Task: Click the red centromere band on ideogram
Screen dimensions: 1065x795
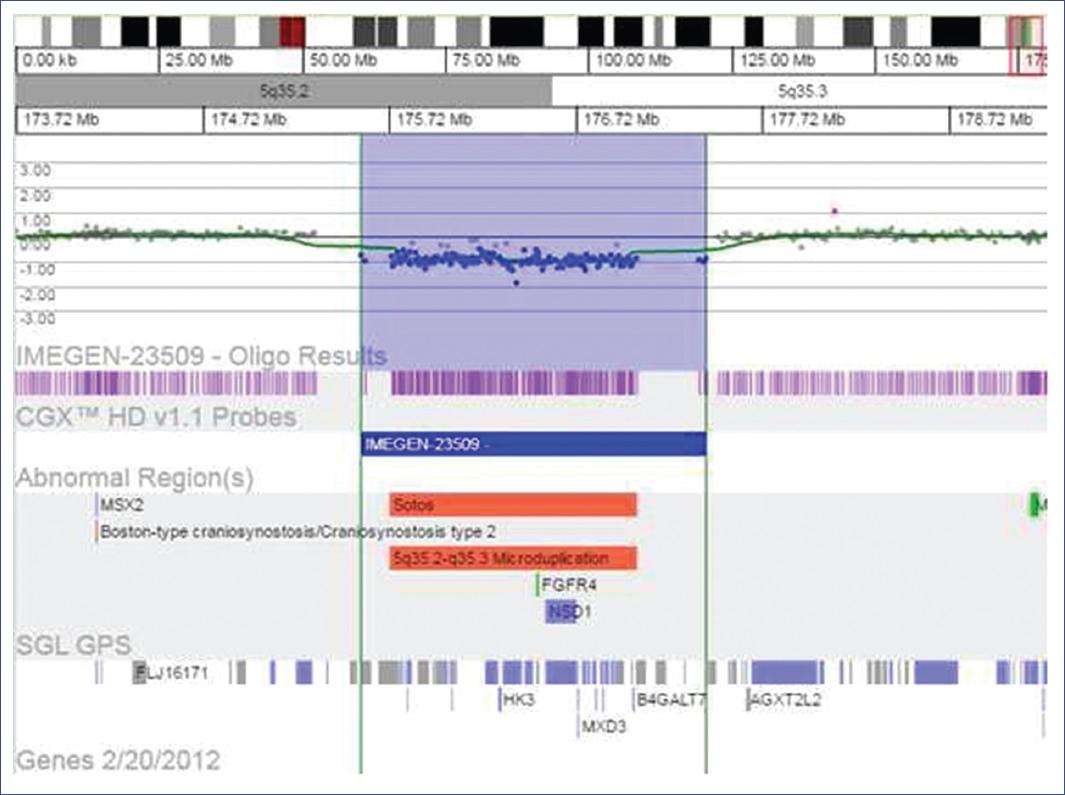Action: pyautogui.click(x=291, y=32)
